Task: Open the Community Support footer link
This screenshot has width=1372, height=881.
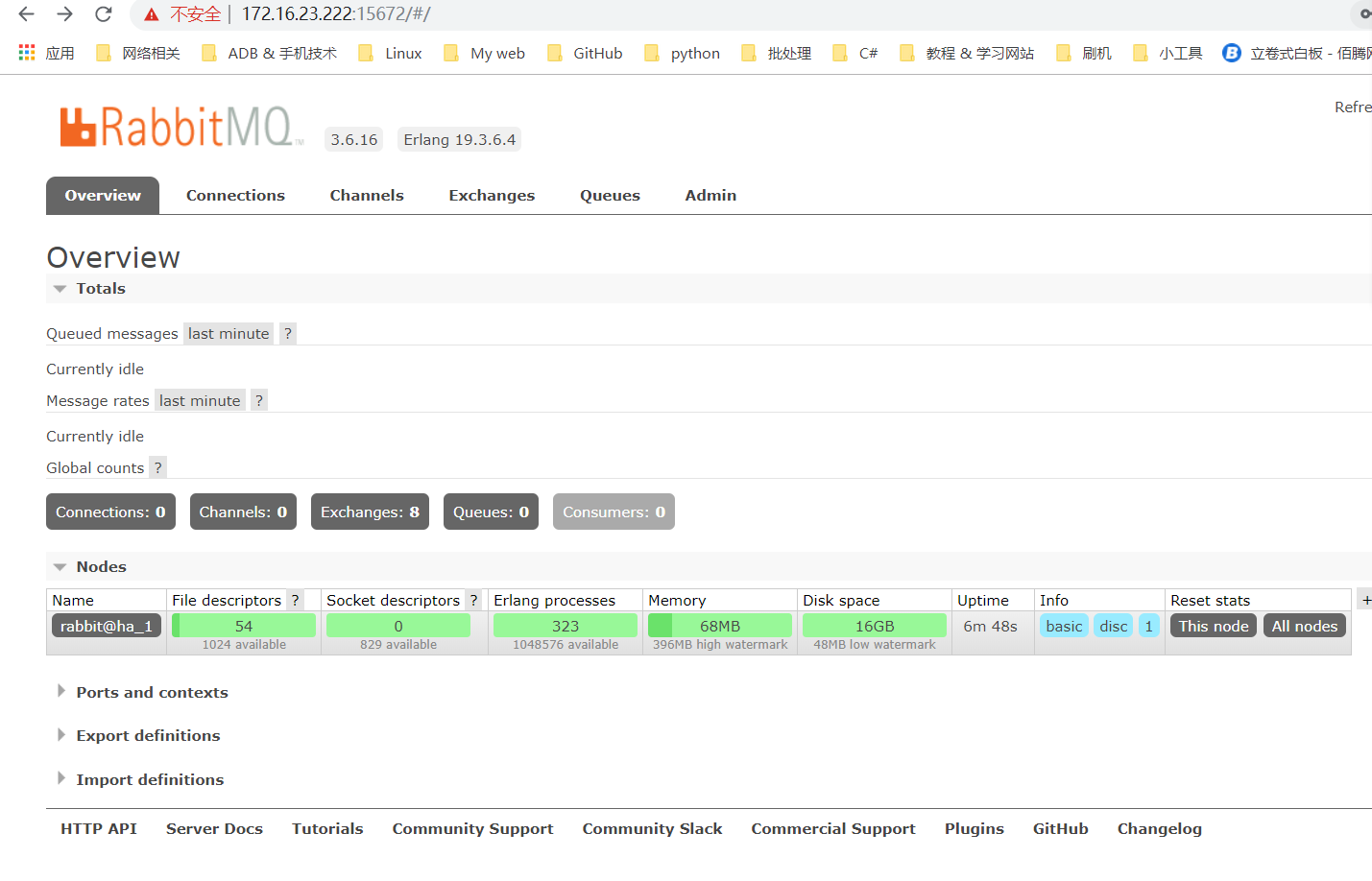Action: coord(472,828)
